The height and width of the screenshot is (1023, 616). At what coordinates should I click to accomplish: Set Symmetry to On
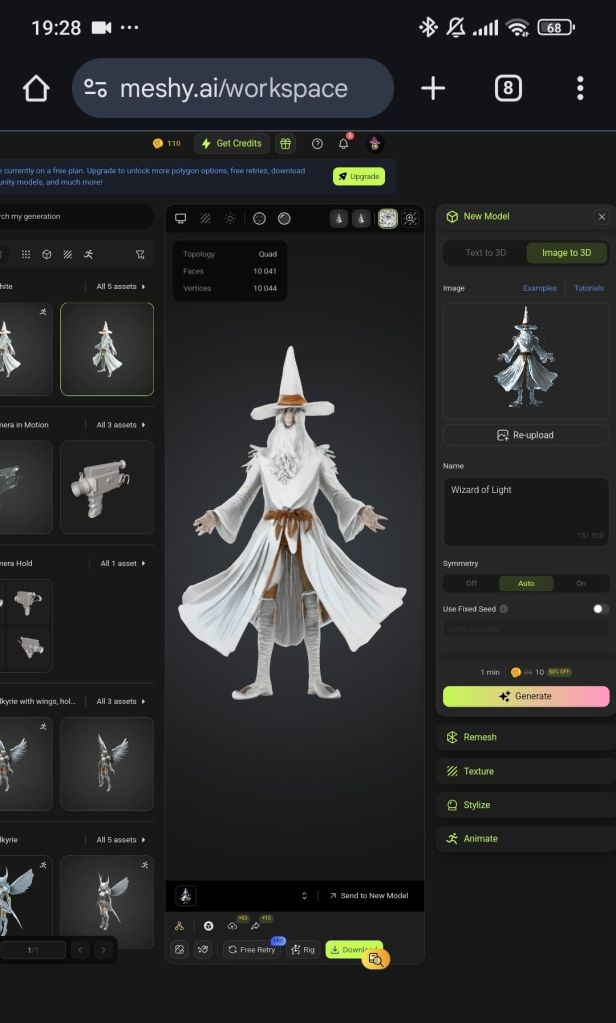[581, 583]
